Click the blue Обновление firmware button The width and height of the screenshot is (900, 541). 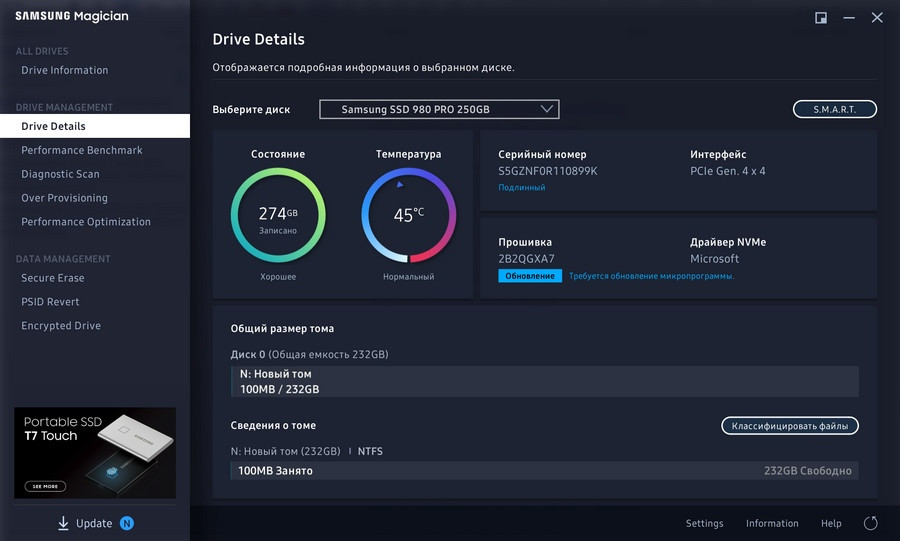[x=530, y=276]
